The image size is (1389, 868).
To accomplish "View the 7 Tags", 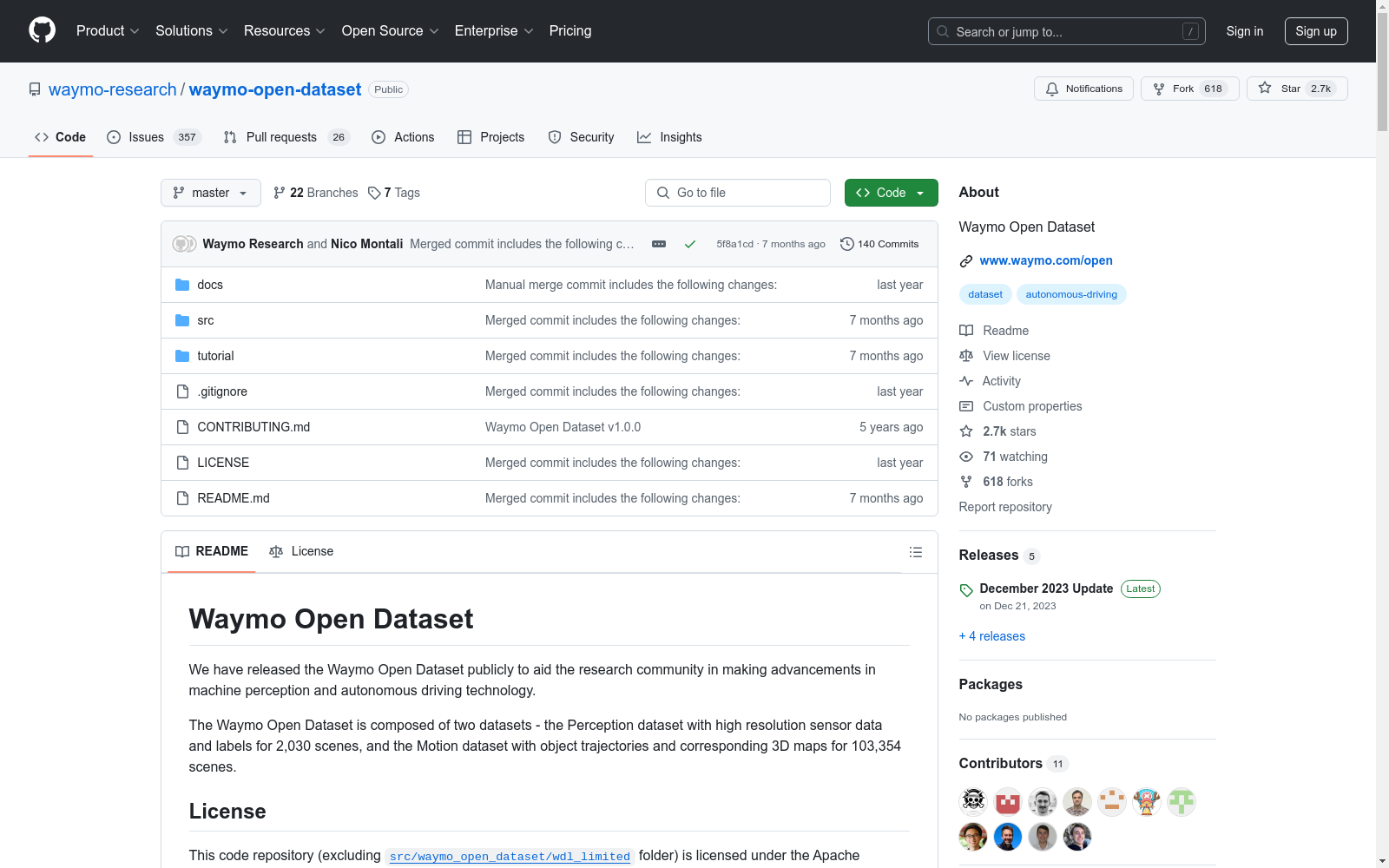I will [394, 193].
